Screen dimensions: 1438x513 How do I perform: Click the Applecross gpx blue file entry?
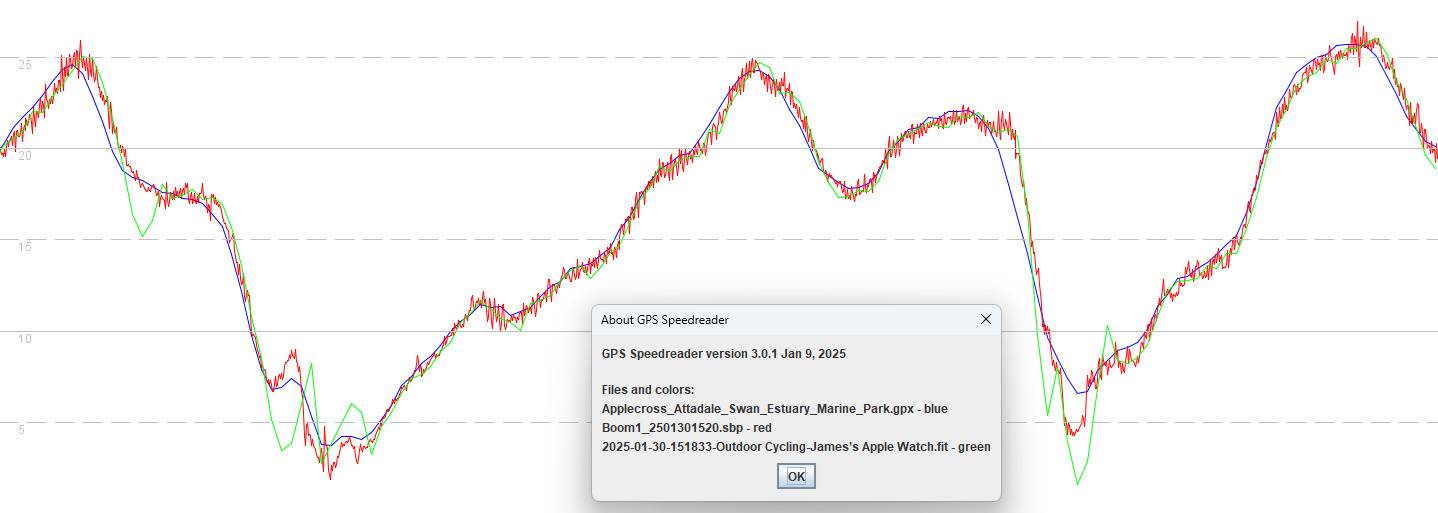[x=774, y=408]
